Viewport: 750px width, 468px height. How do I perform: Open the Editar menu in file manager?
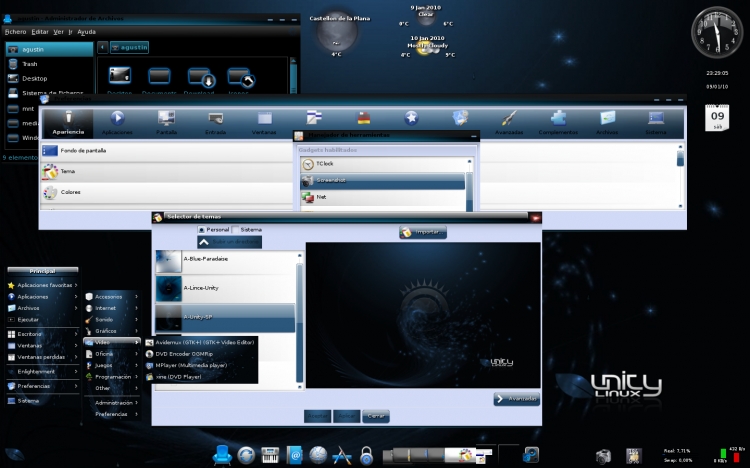point(40,32)
